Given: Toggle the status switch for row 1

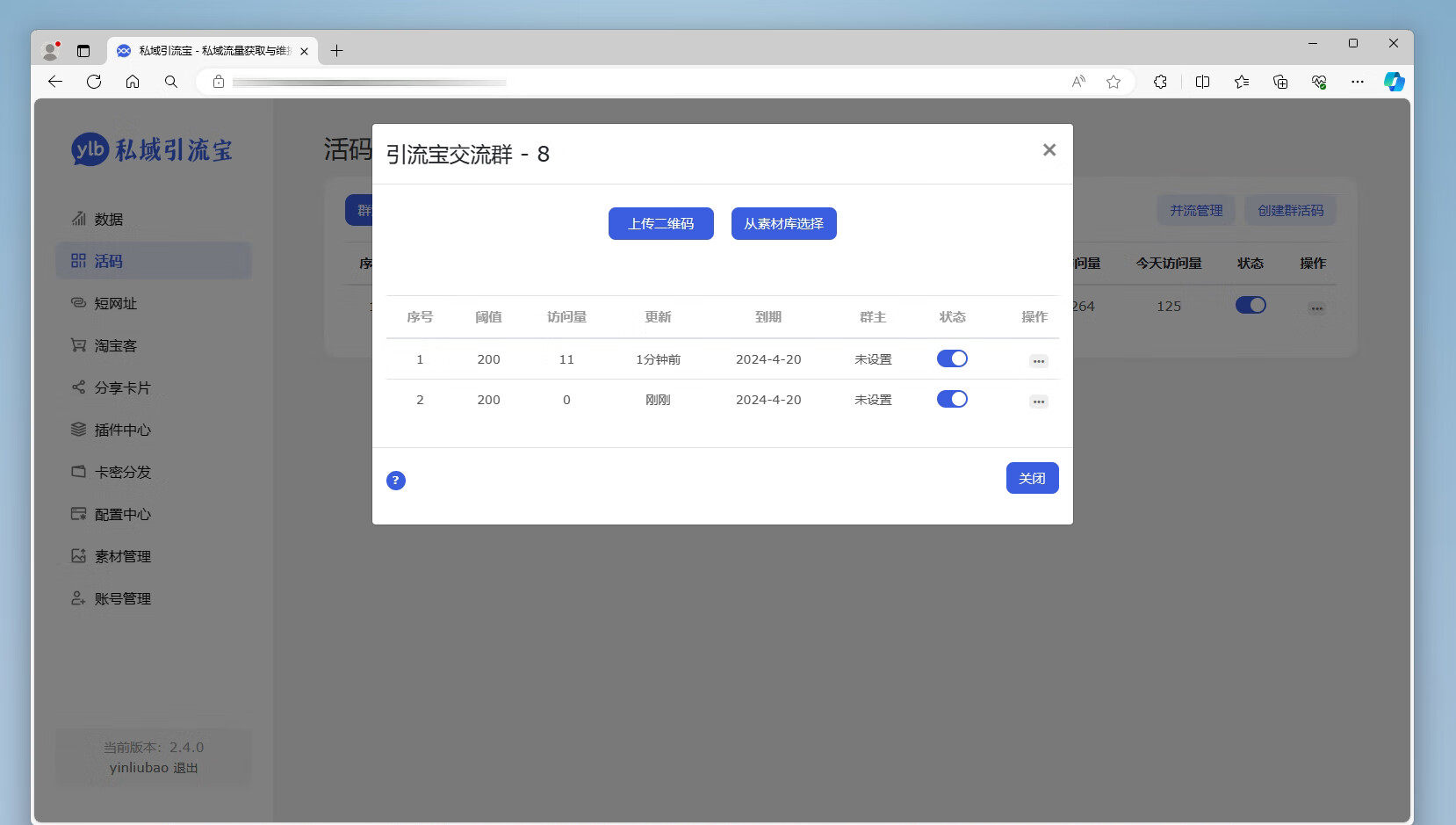Looking at the screenshot, I should click(952, 358).
